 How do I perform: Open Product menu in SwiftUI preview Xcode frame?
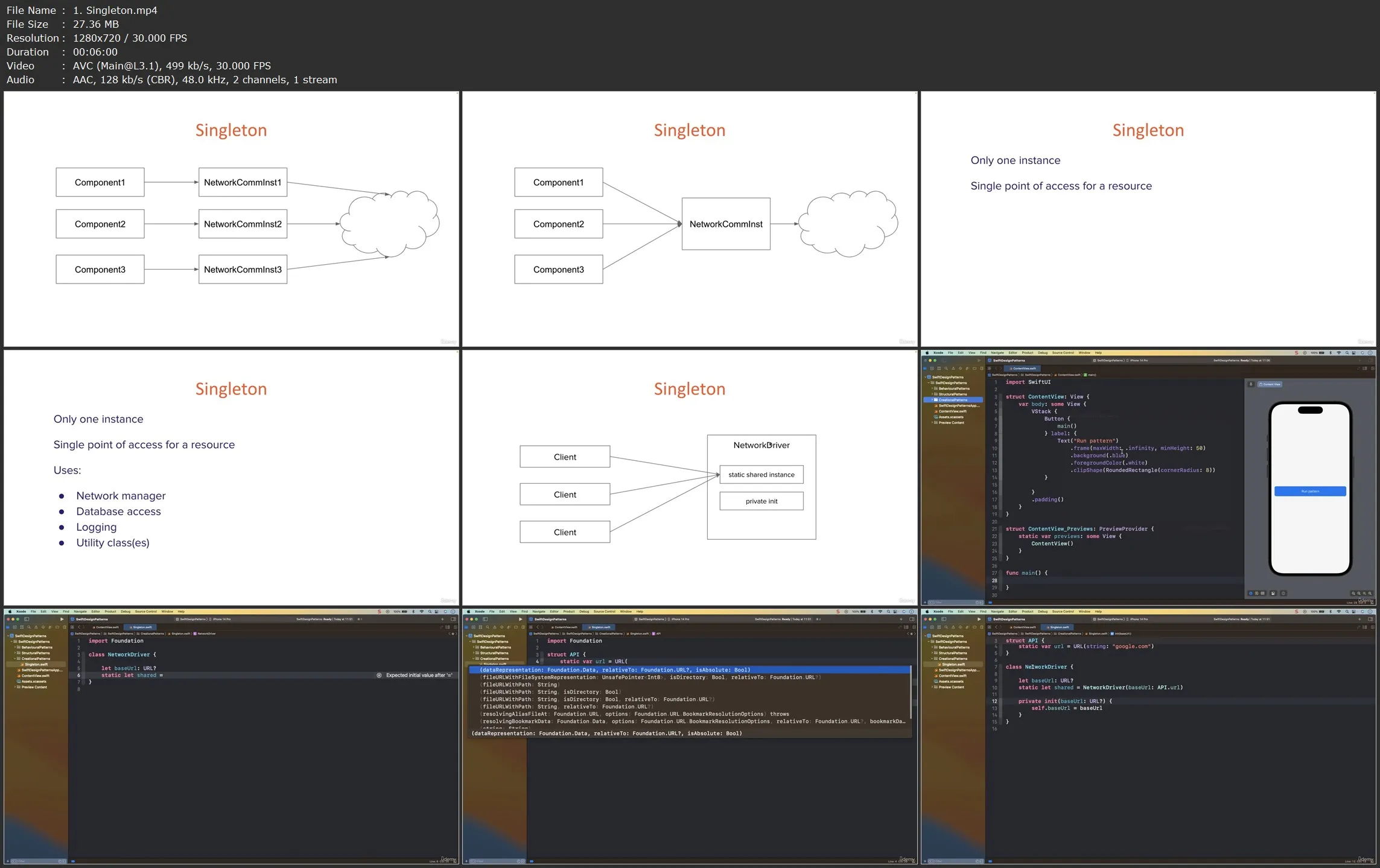[x=1028, y=353]
